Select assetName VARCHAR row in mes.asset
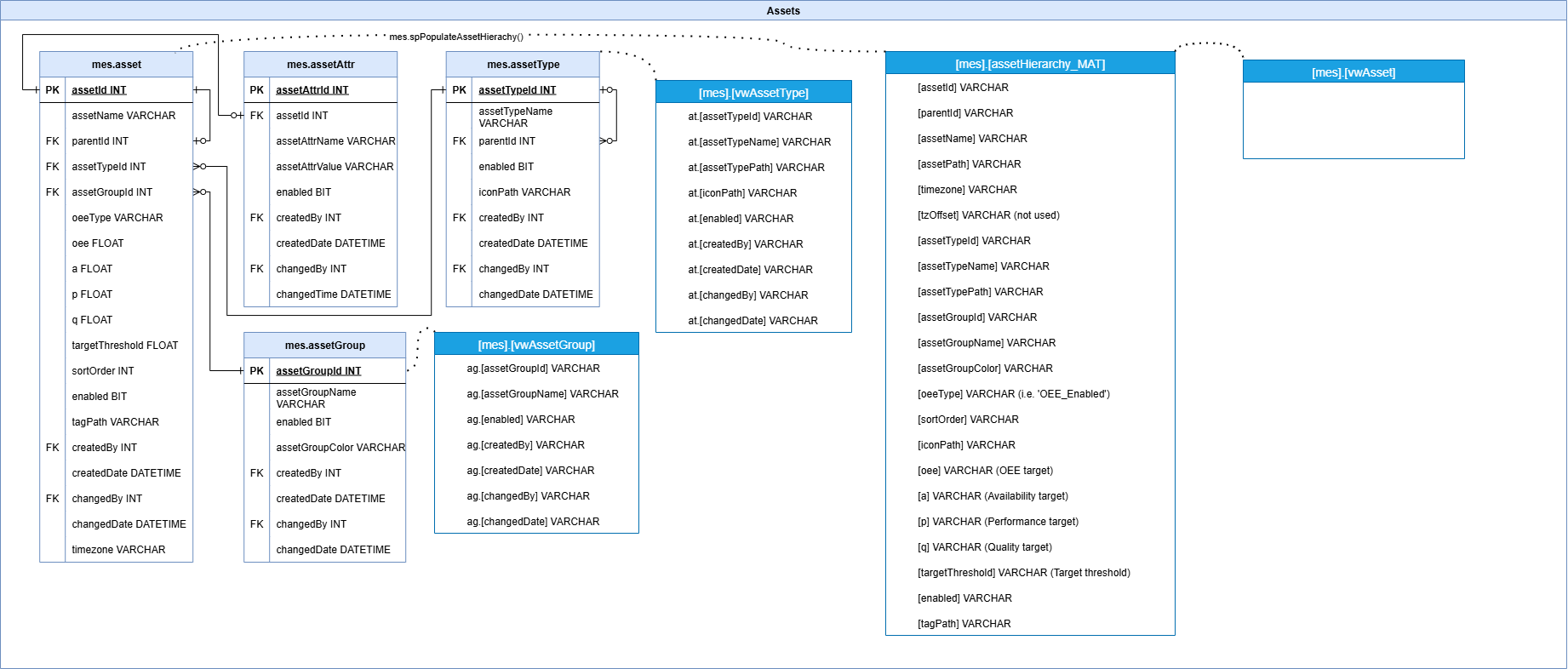Screen dimensions: 1568x669 pos(117,116)
